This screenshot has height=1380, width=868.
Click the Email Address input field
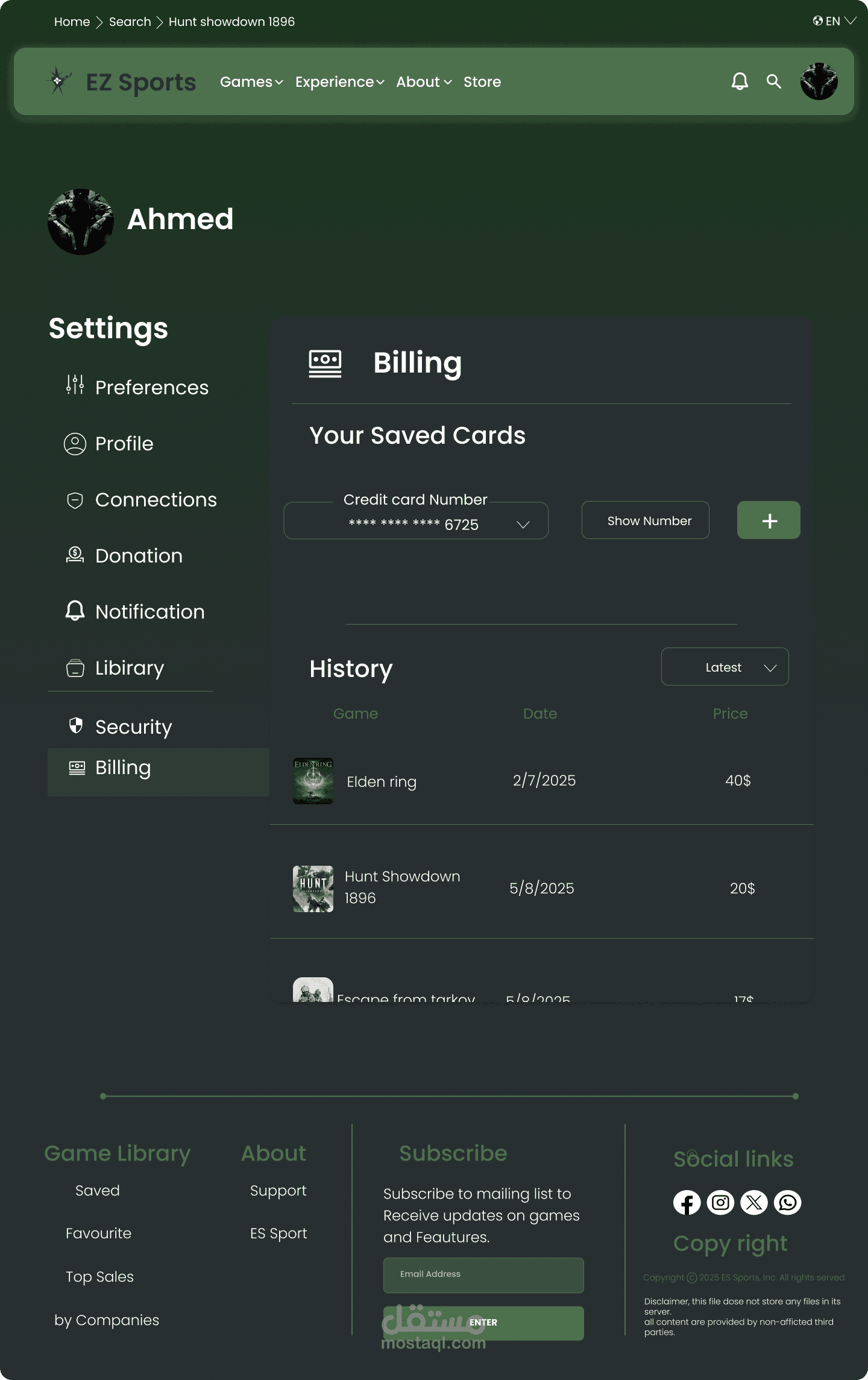483,1275
